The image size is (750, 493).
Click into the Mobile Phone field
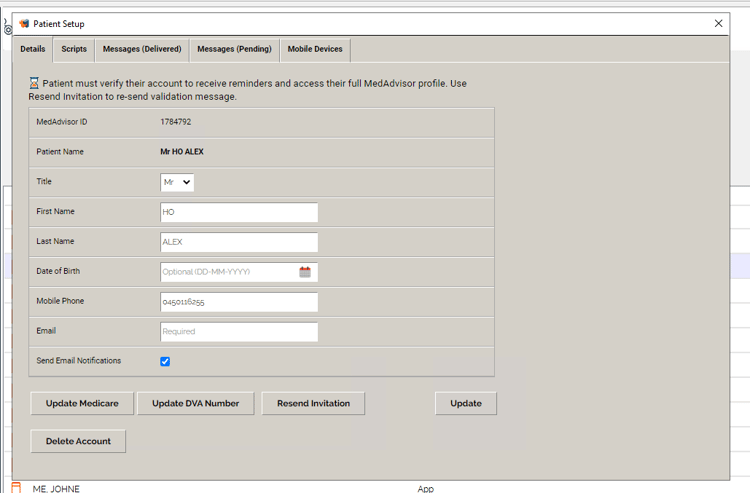coord(238,302)
